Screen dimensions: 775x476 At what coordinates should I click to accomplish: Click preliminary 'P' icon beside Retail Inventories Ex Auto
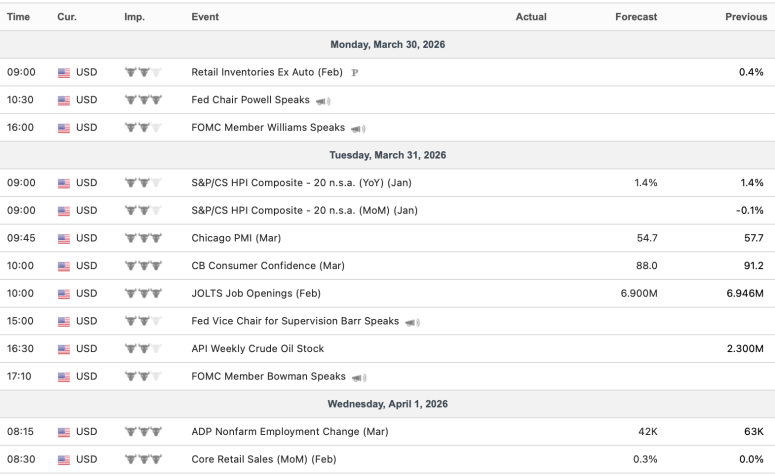point(355,73)
